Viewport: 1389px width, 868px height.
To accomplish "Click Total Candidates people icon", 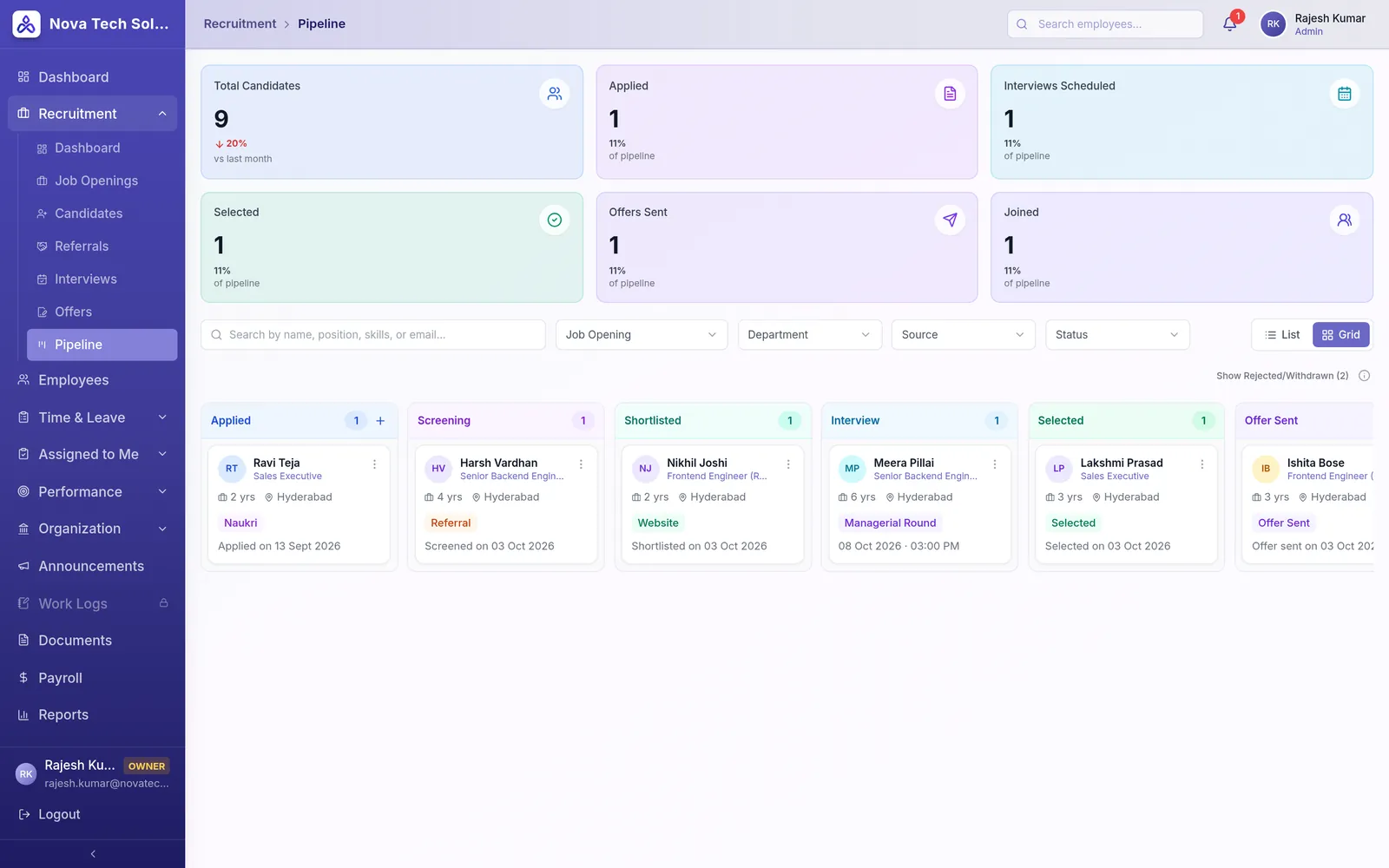I will (x=554, y=94).
